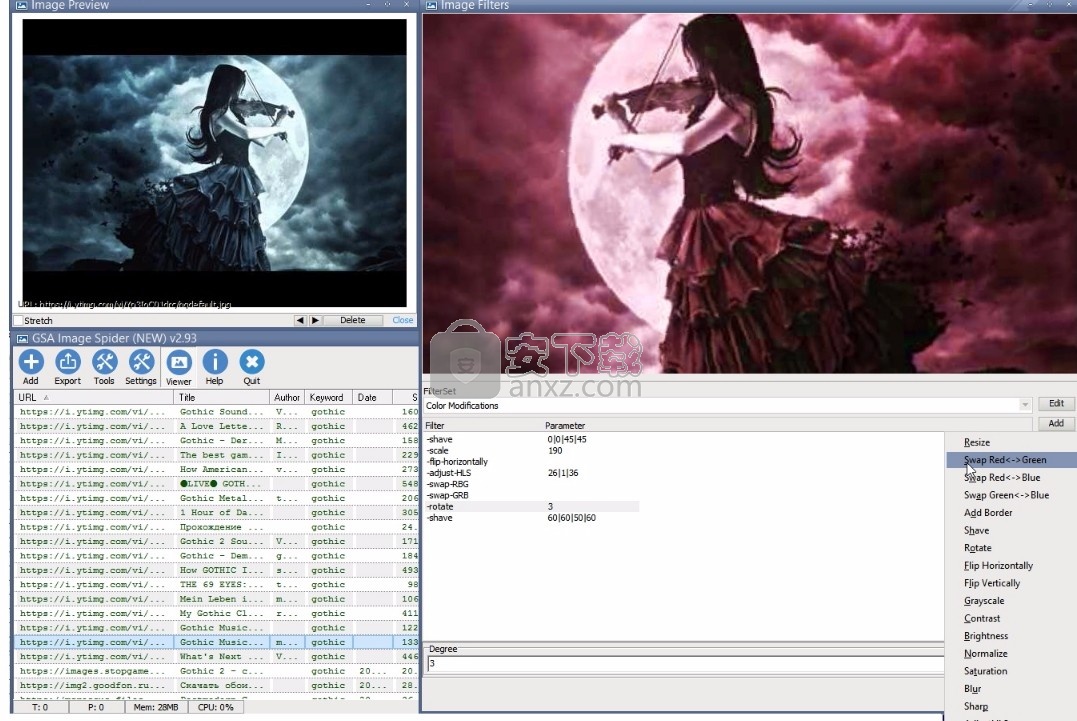Select the row titled 'THE 69 EYES:...'
1077x721 pixels.
(216, 585)
